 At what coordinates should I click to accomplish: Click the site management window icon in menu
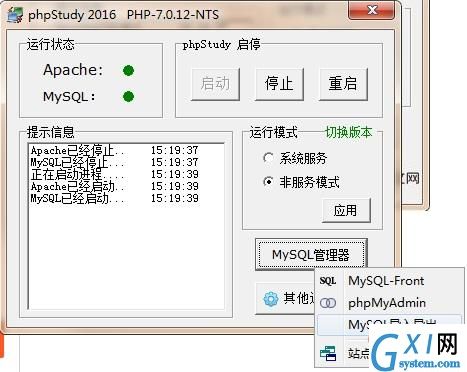pos(328,353)
